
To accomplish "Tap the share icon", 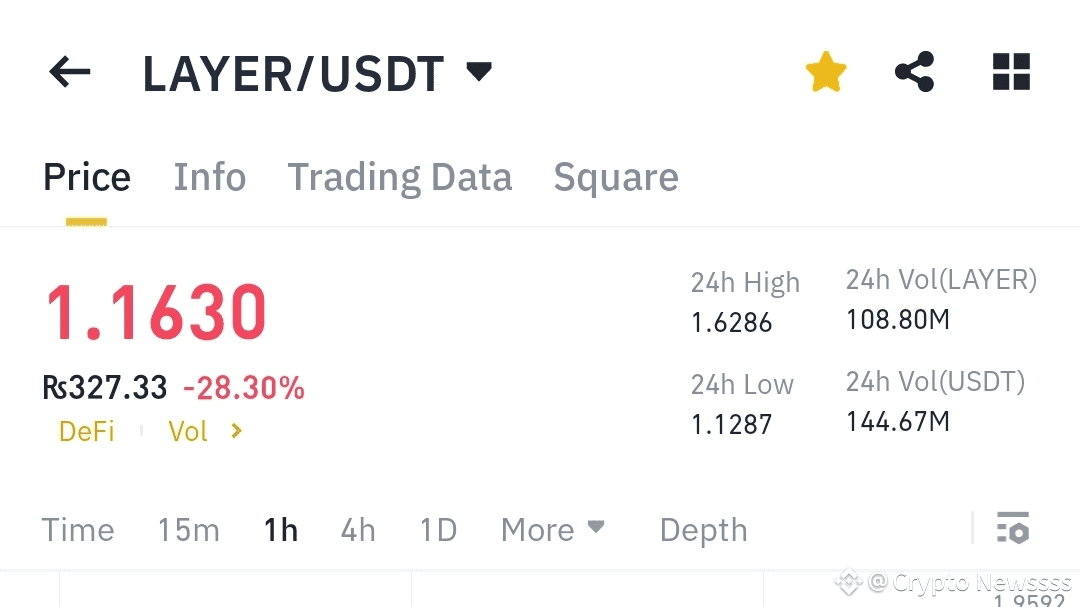I will pyautogui.click(x=914, y=72).
